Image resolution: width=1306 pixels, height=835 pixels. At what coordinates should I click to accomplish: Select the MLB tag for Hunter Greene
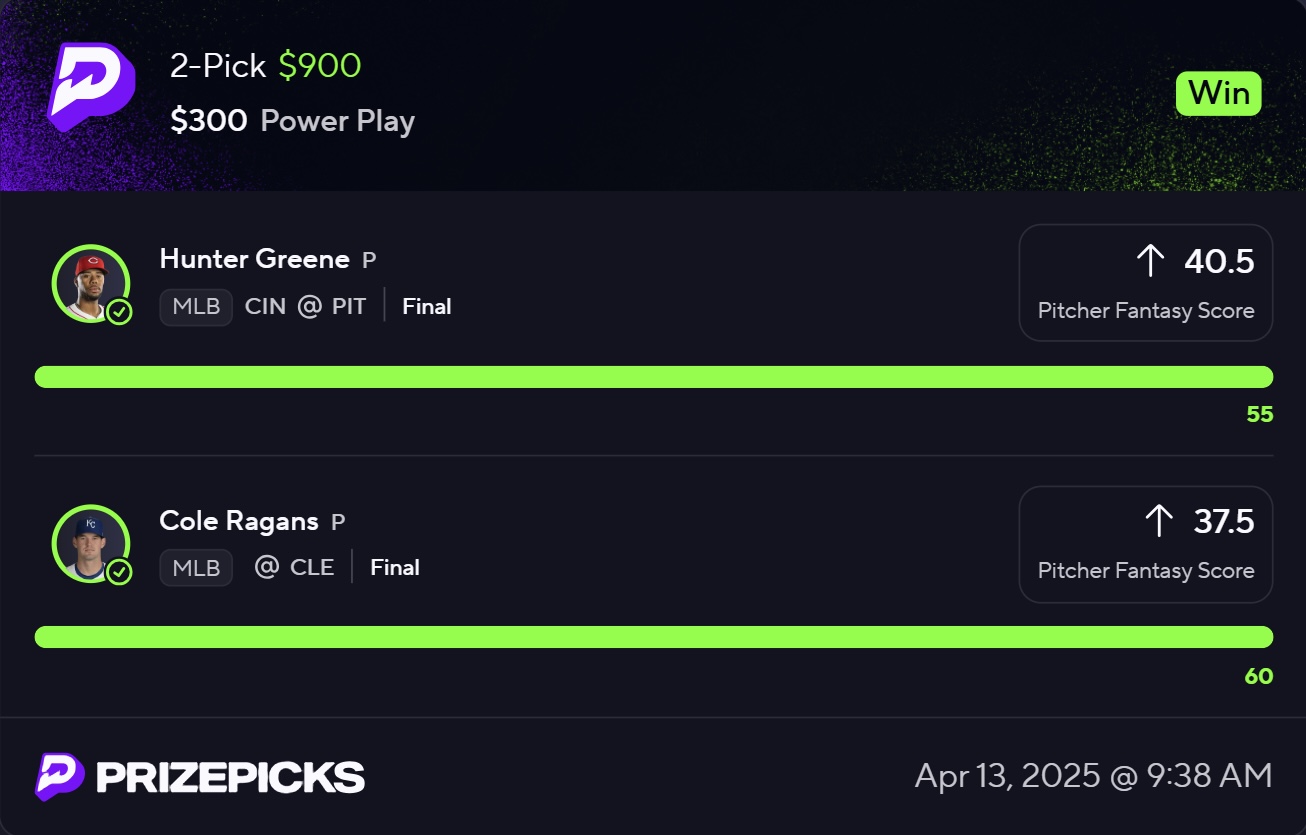point(196,307)
